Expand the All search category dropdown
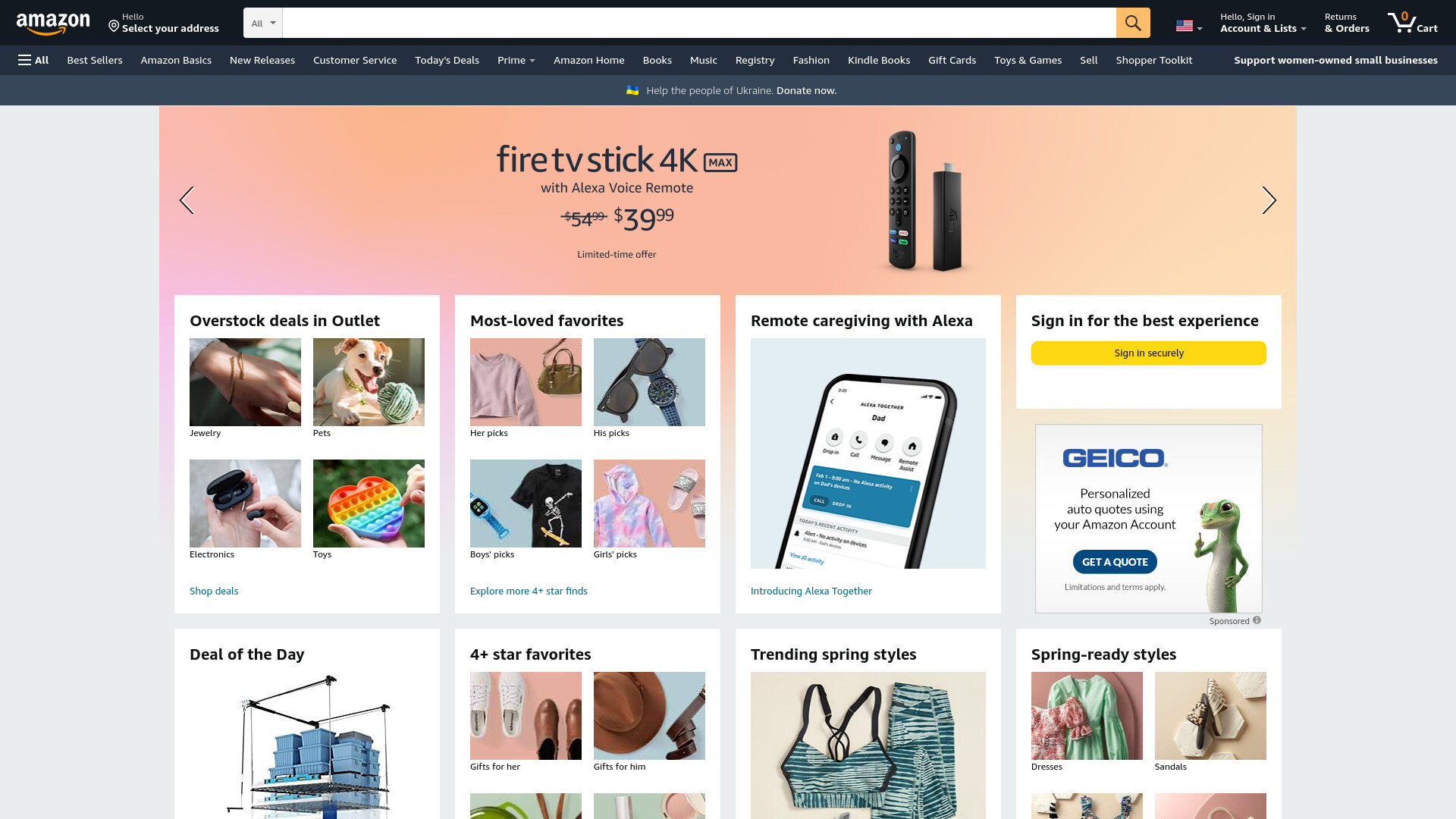The image size is (1456, 819). coord(262,23)
